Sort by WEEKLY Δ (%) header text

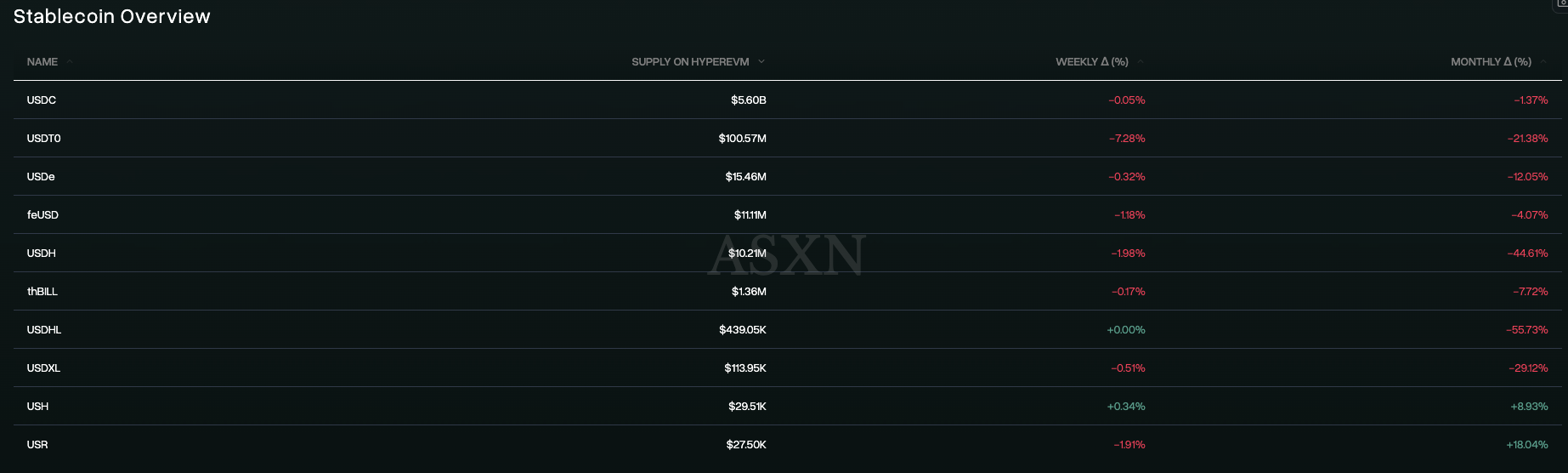(1092, 62)
